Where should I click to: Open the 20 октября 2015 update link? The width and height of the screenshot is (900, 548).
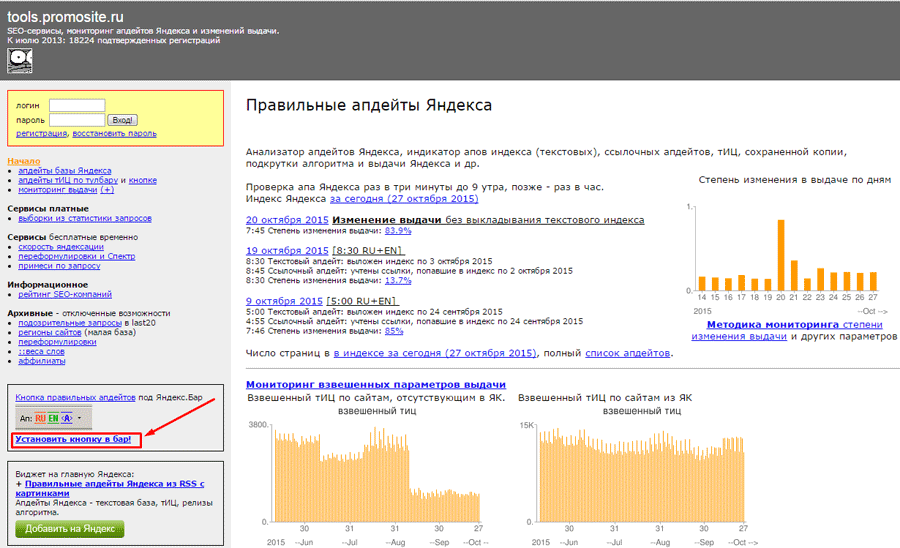pos(287,220)
